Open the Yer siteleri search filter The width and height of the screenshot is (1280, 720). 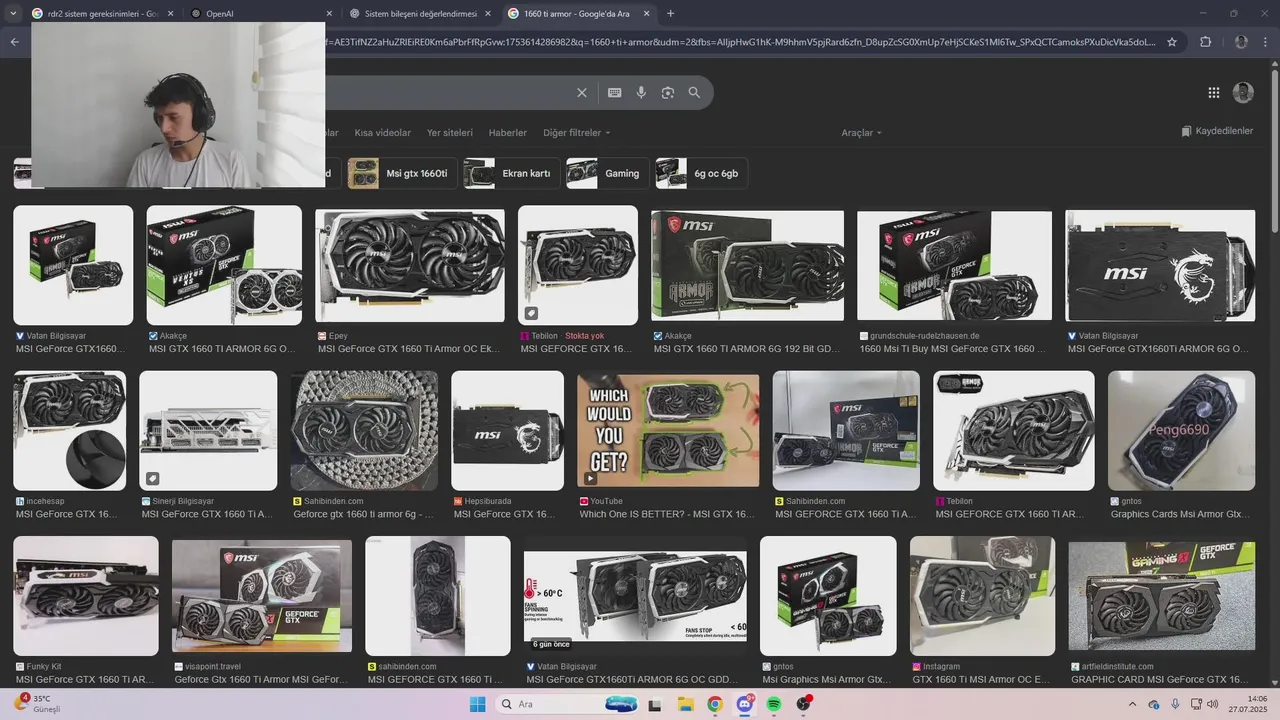click(450, 133)
